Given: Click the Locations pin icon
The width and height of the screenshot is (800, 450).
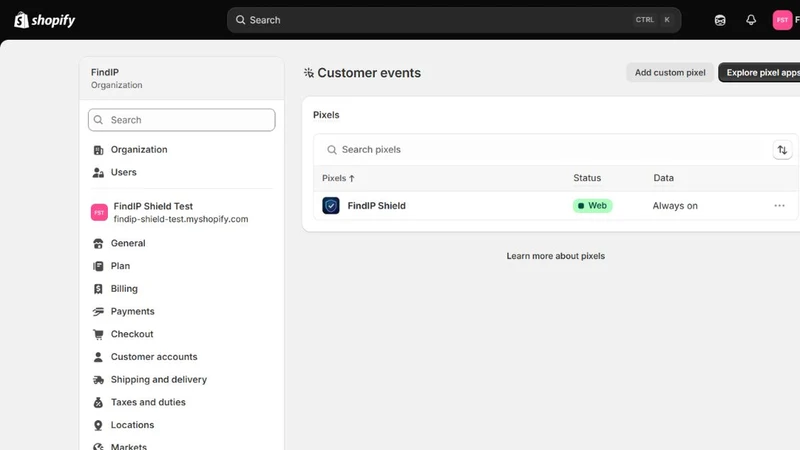Looking at the screenshot, I should tap(98, 426).
